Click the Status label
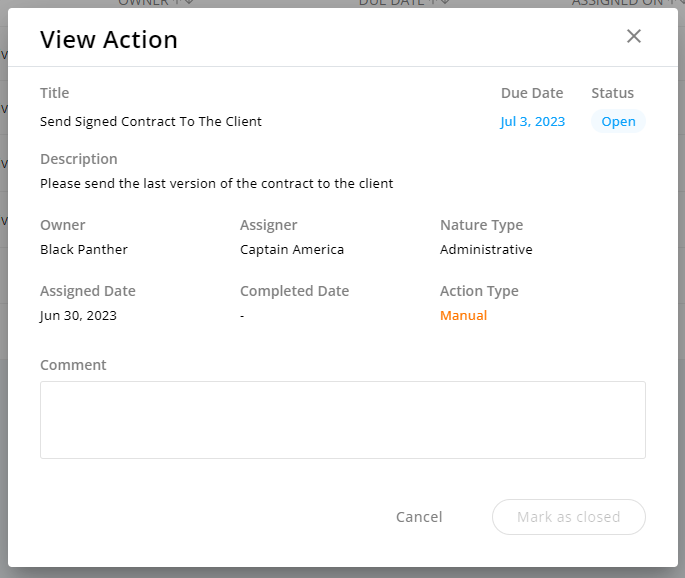685x578 pixels. 612,93
